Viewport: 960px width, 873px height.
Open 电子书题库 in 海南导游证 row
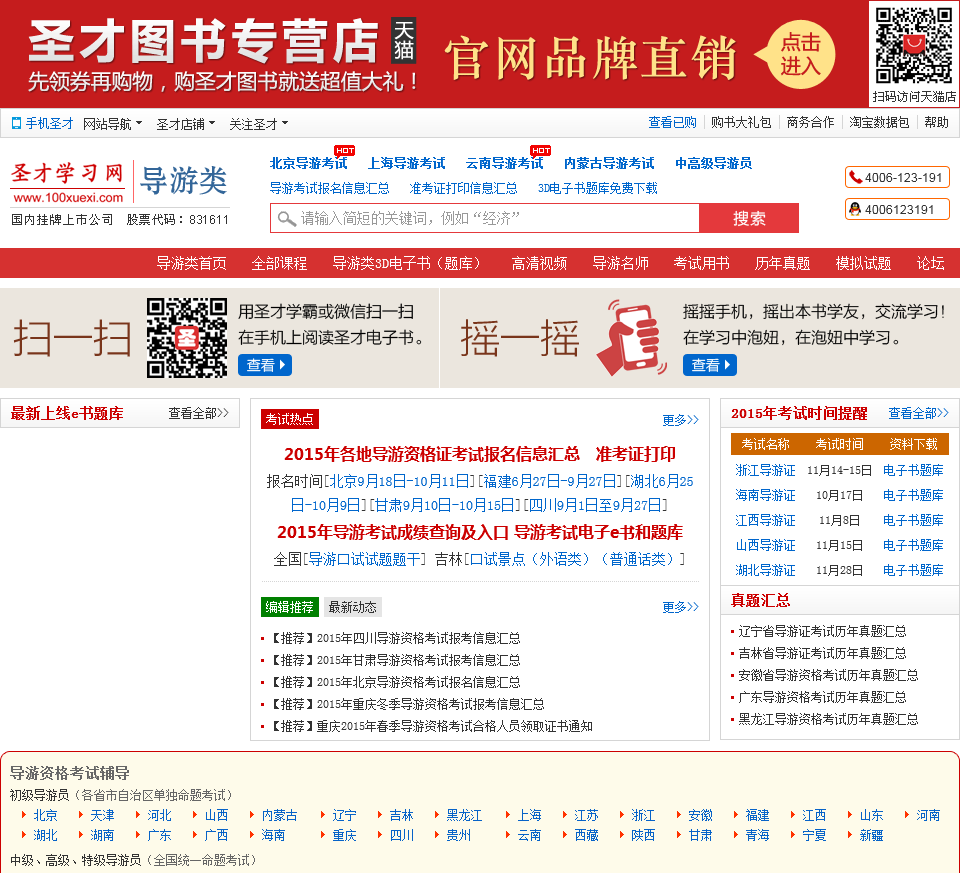click(x=913, y=495)
